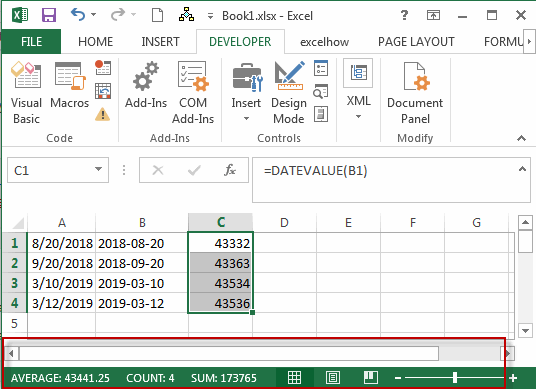The width and height of the screenshot is (536, 389).
Task: Click the Redo arrow icon
Action: [x=118, y=15]
